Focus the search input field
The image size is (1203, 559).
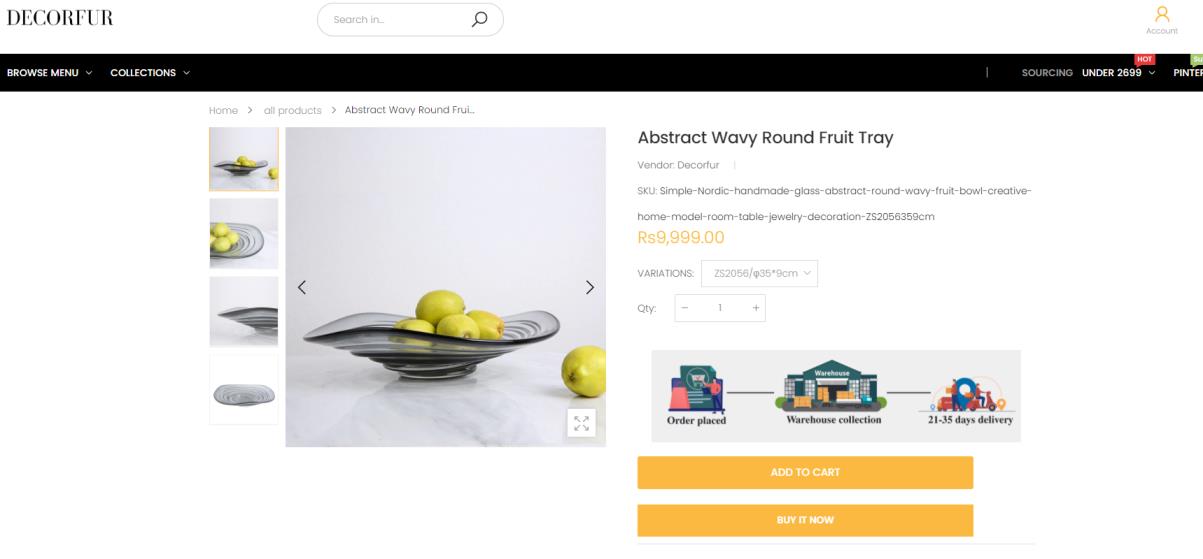pos(395,19)
